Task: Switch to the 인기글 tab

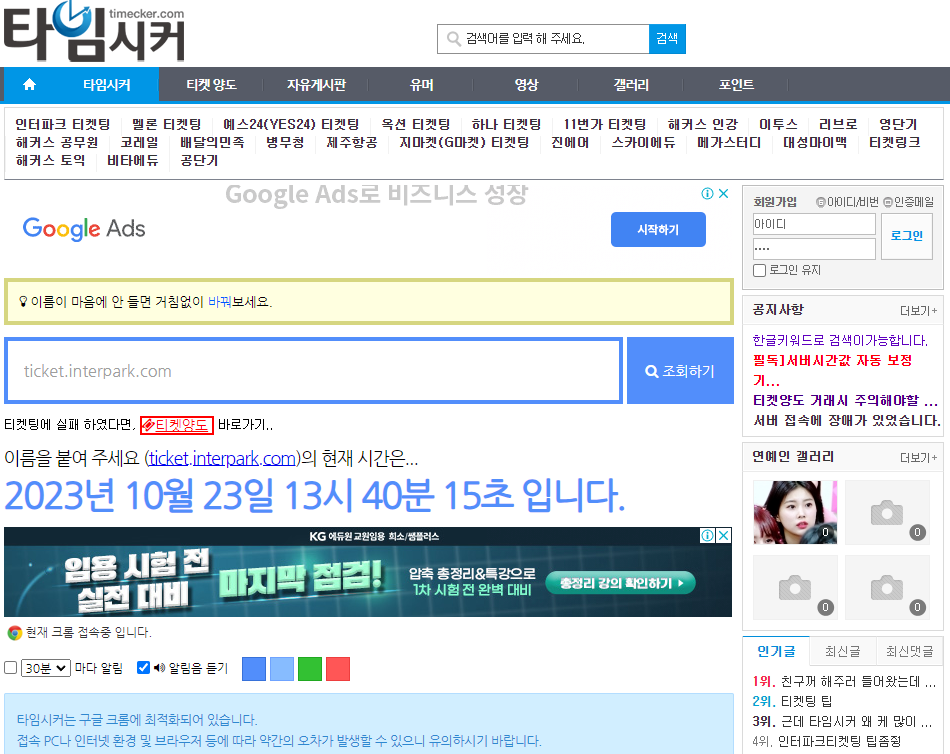Action: click(x=776, y=651)
